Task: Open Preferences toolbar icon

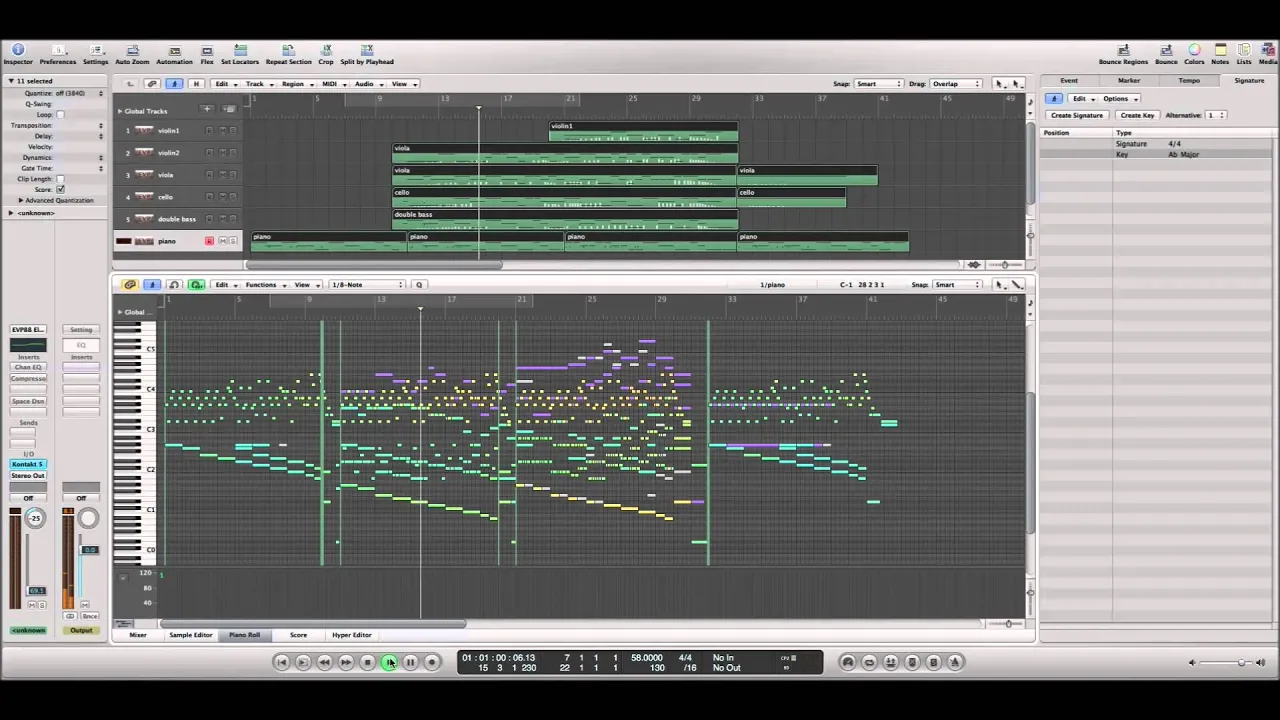Action: pos(57,54)
